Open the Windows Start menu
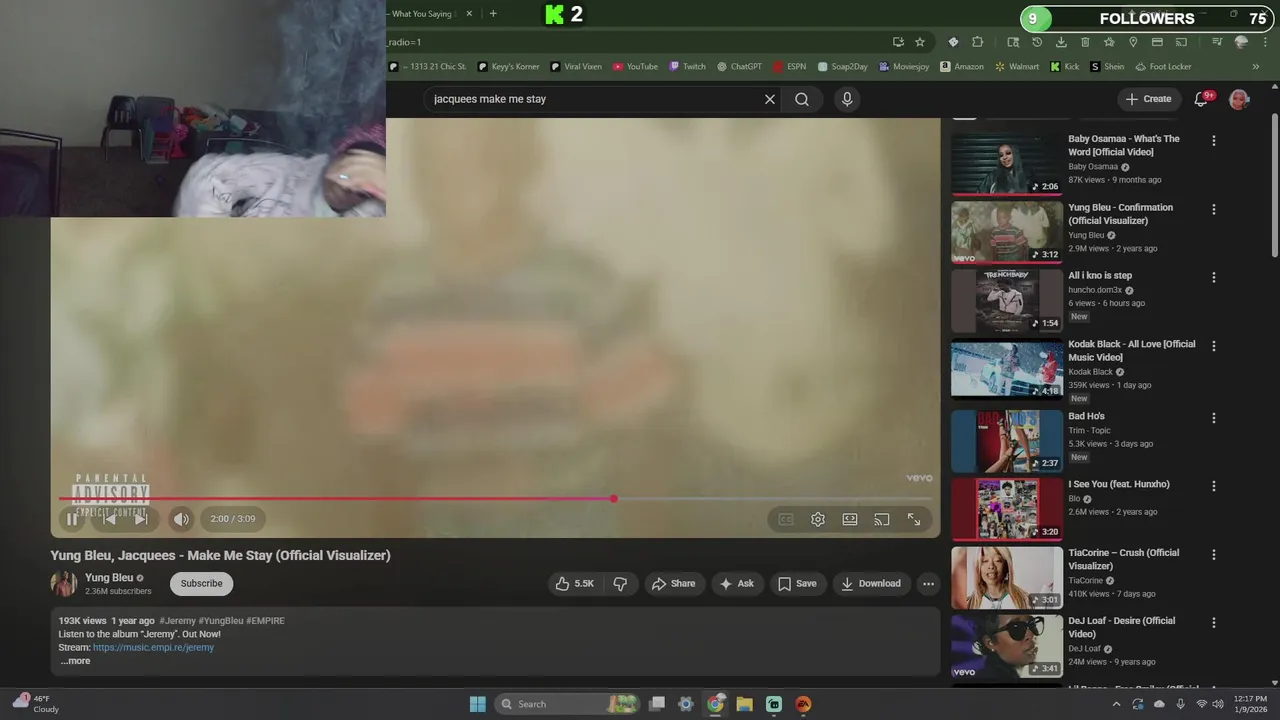Image resolution: width=1280 pixels, height=720 pixels. pos(477,704)
